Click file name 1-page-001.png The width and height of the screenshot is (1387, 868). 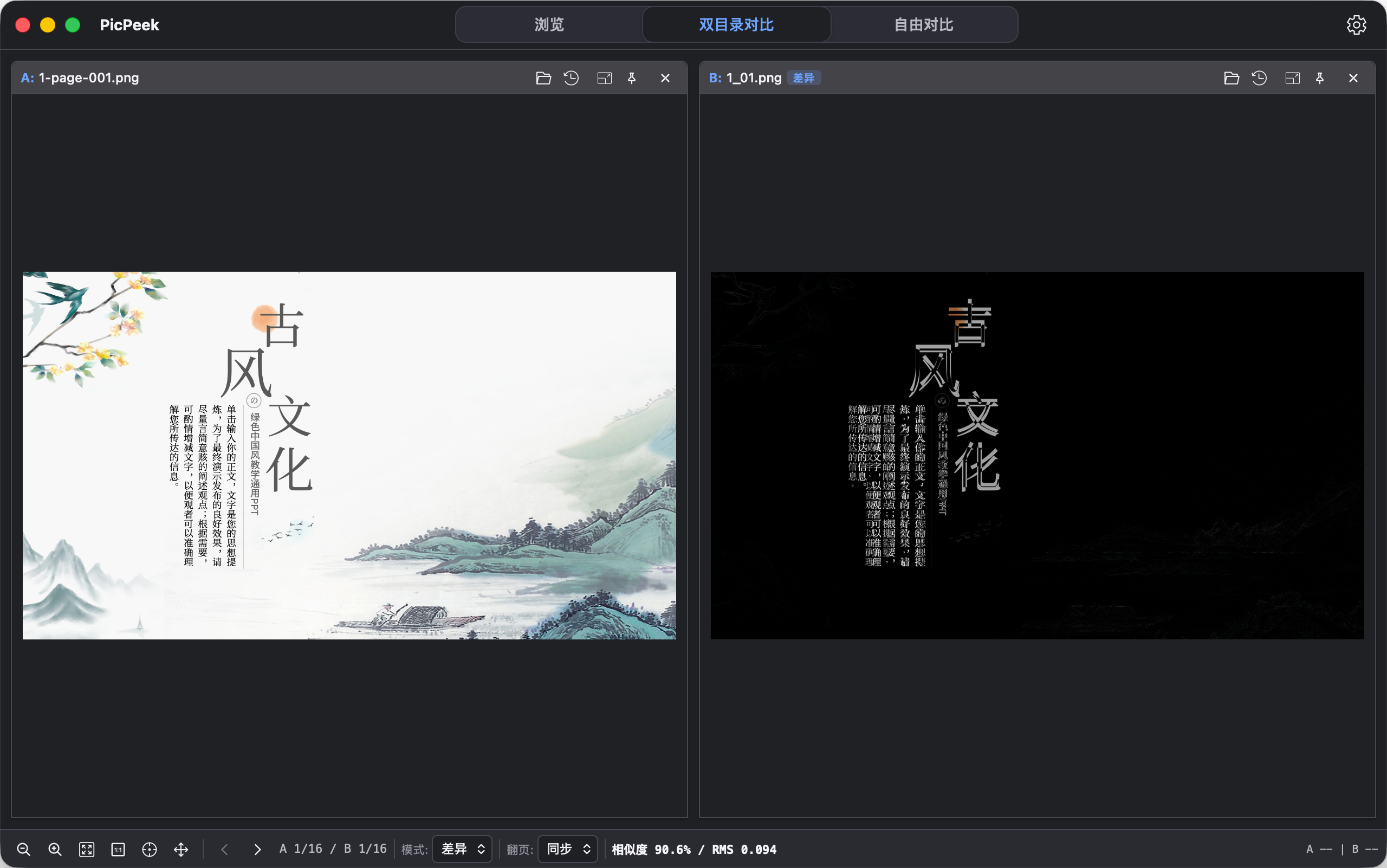tap(89, 78)
